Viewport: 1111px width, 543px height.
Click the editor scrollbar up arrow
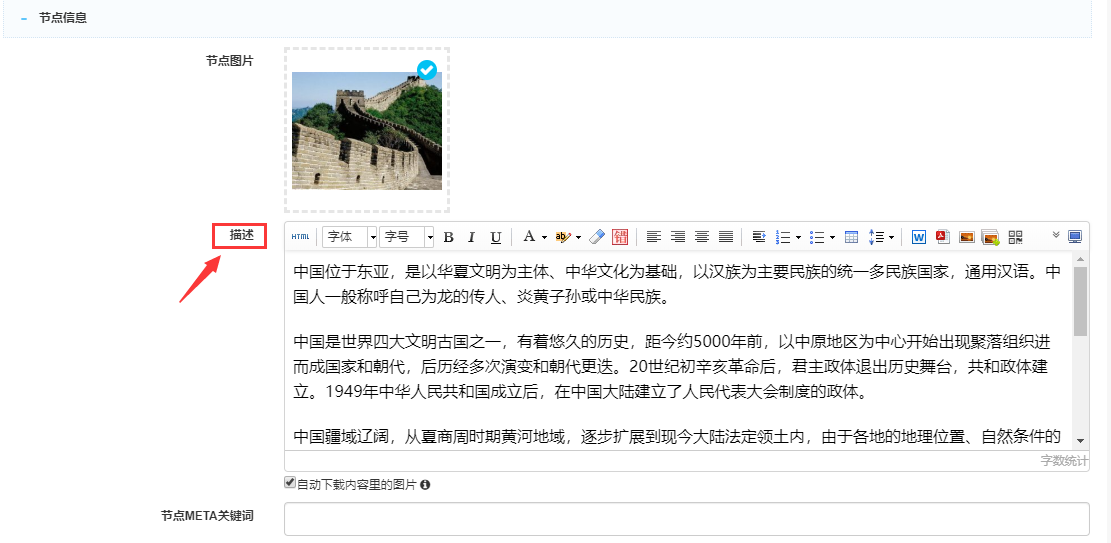pyautogui.click(x=1080, y=259)
